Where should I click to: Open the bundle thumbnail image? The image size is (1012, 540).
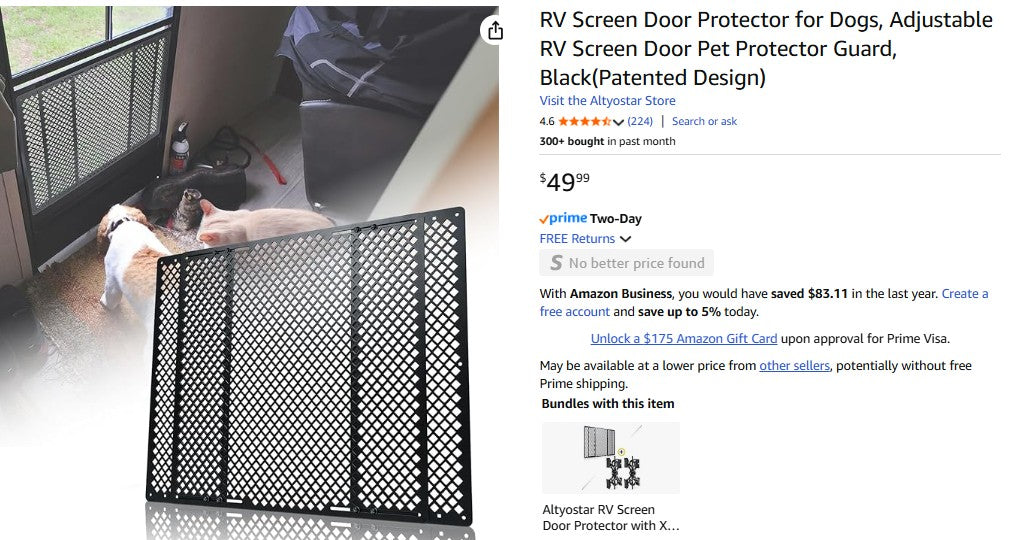pyautogui.click(x=611, y=458)
